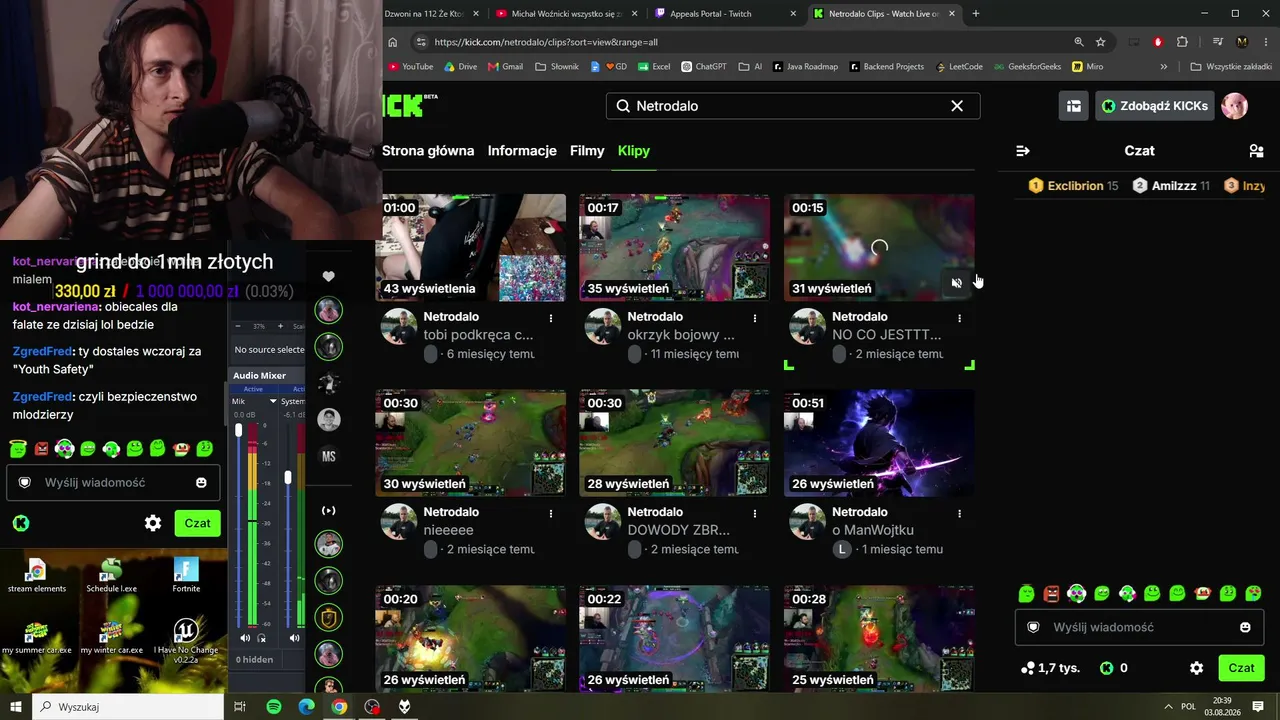Mute the Mik channel speaker in OBS
Viewport: 1280px width, 720px height.
point(245,638)
